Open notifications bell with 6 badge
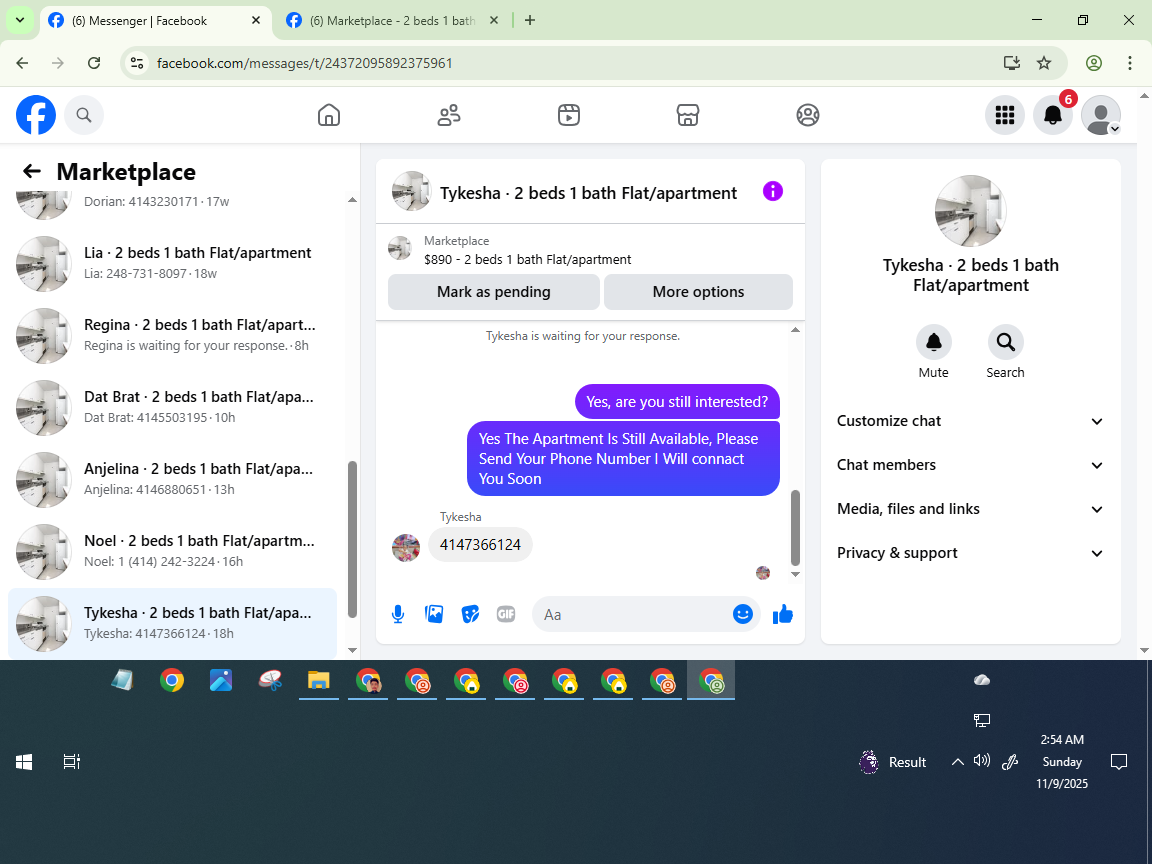Viewport: 1152px width, 864px height. (1053, 115)
